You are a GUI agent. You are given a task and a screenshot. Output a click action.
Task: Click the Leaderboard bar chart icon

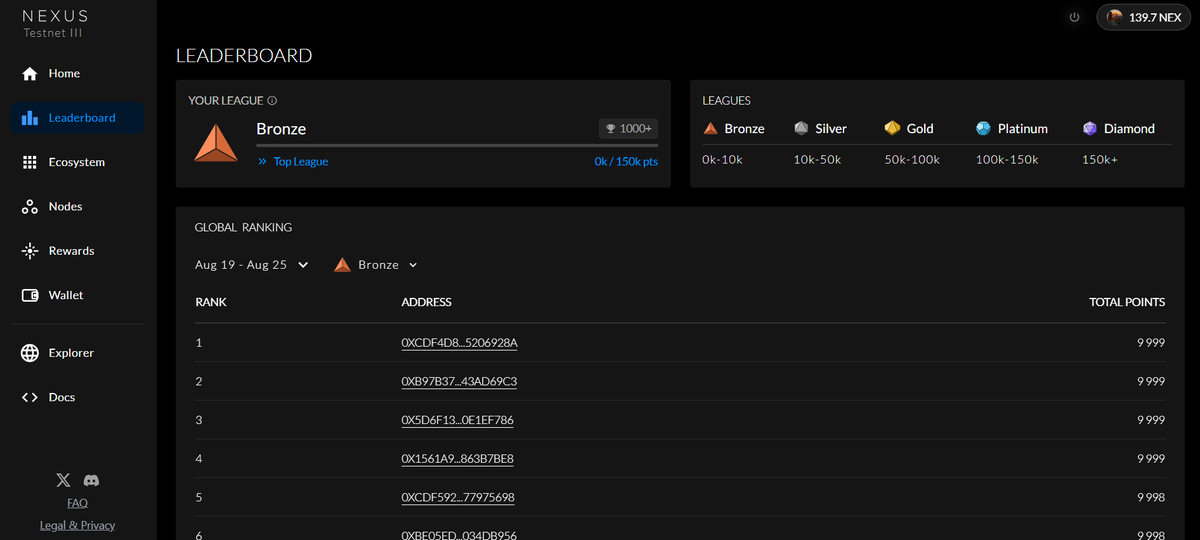click(30, 118)
